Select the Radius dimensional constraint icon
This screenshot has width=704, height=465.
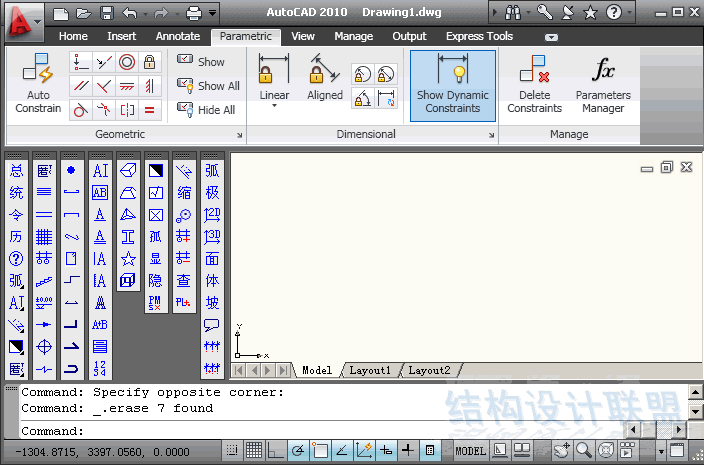pyautogui.click(x=362, y=75)
